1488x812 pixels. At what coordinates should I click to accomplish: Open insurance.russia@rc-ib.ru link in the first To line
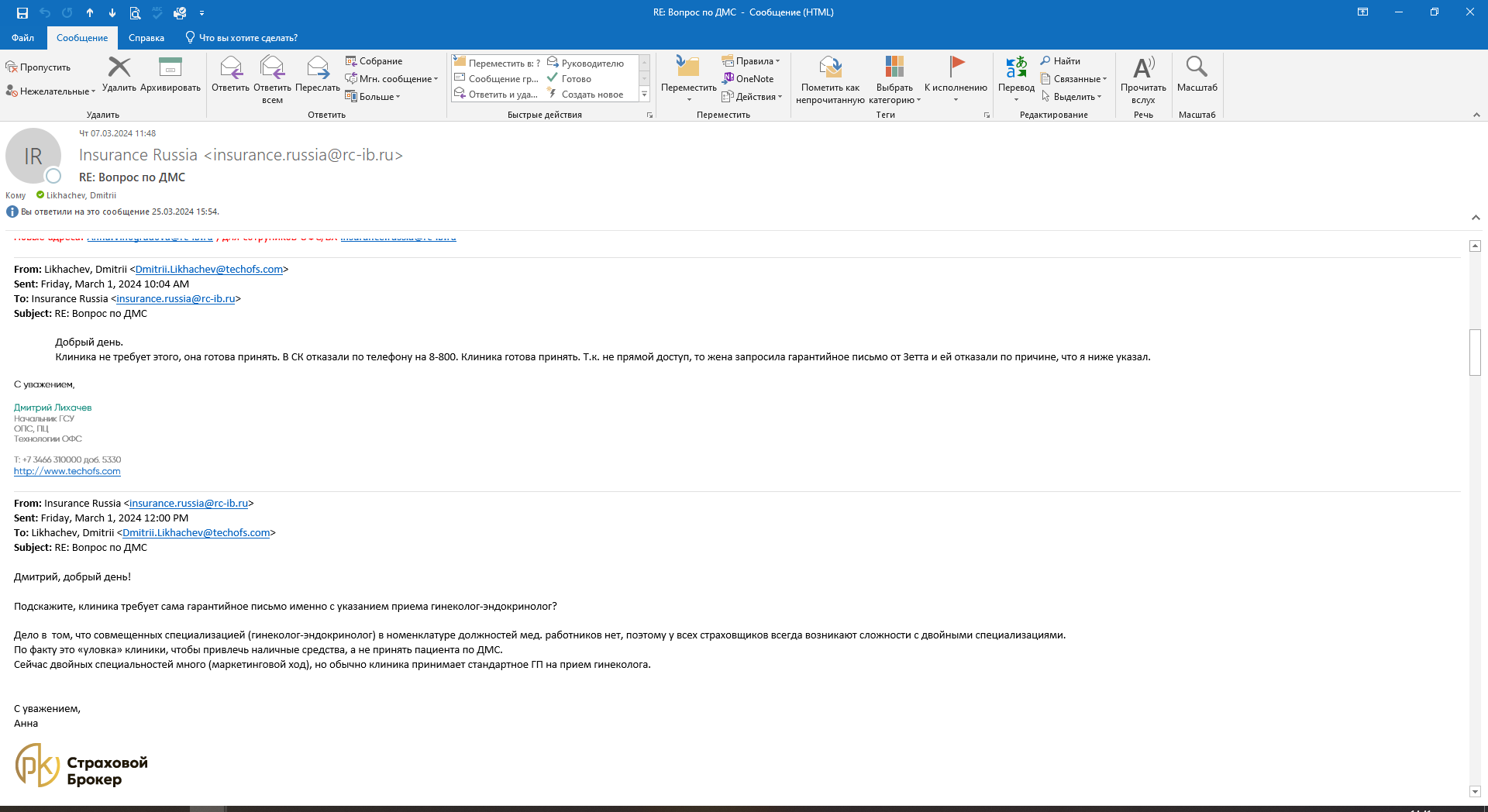coord(176,298)
